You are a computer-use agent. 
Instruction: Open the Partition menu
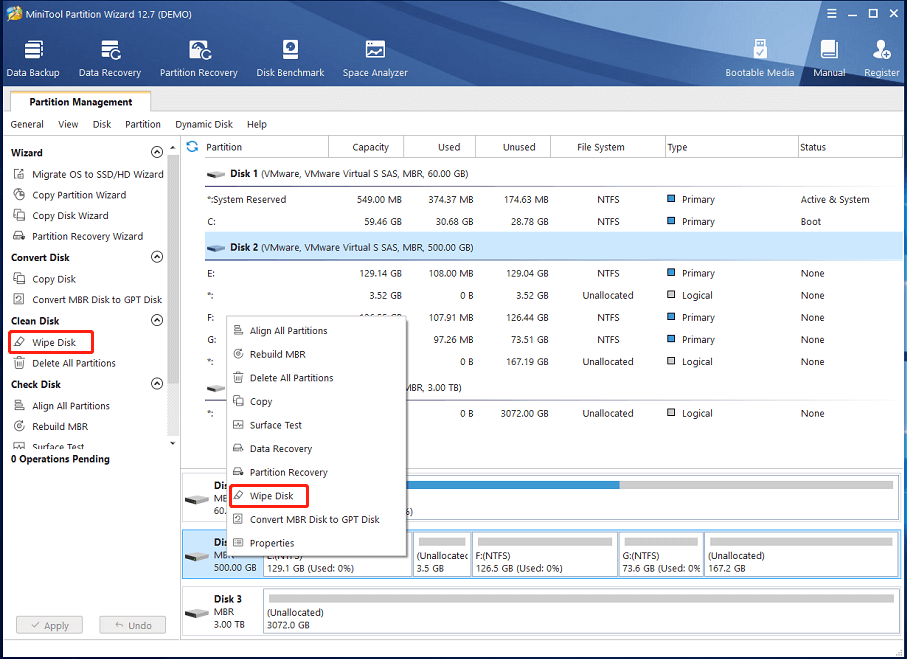(x=143, y=124)
